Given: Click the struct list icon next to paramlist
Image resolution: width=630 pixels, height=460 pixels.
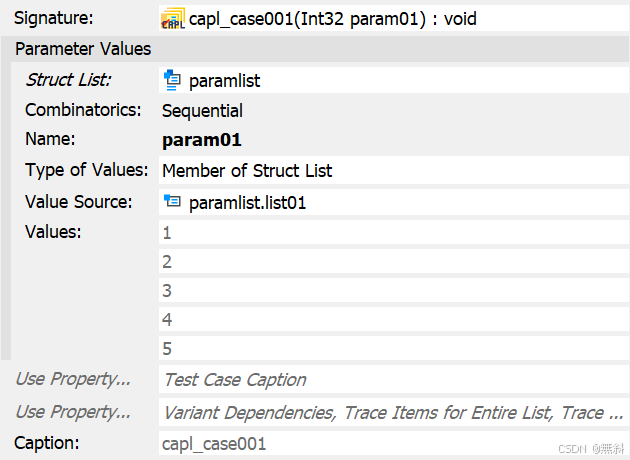Looking at the screenshot, I should (x=172, y=80).
